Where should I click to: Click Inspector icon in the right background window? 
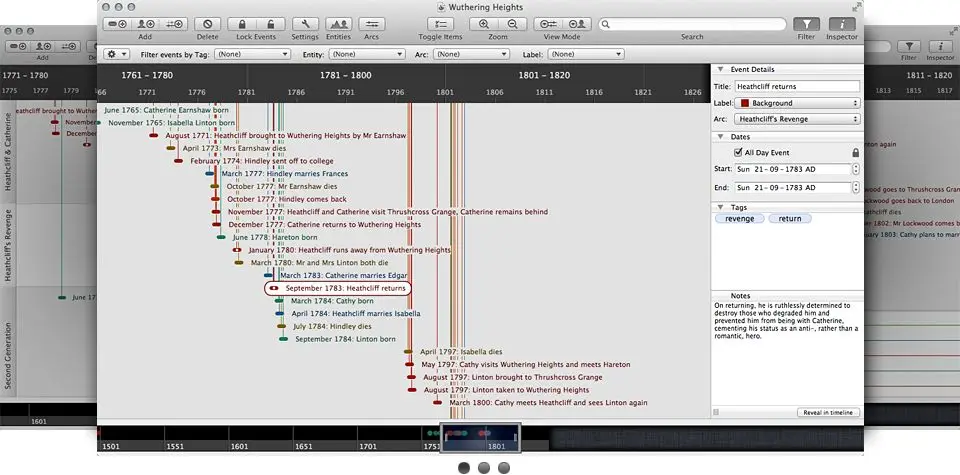pos(940,47)
